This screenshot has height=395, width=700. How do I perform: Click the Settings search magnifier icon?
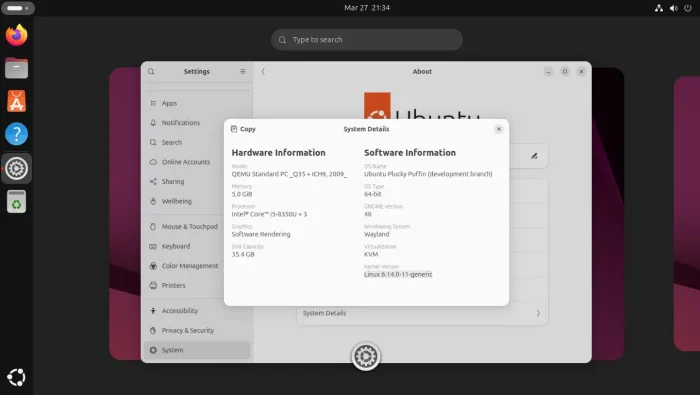[151, 71]
